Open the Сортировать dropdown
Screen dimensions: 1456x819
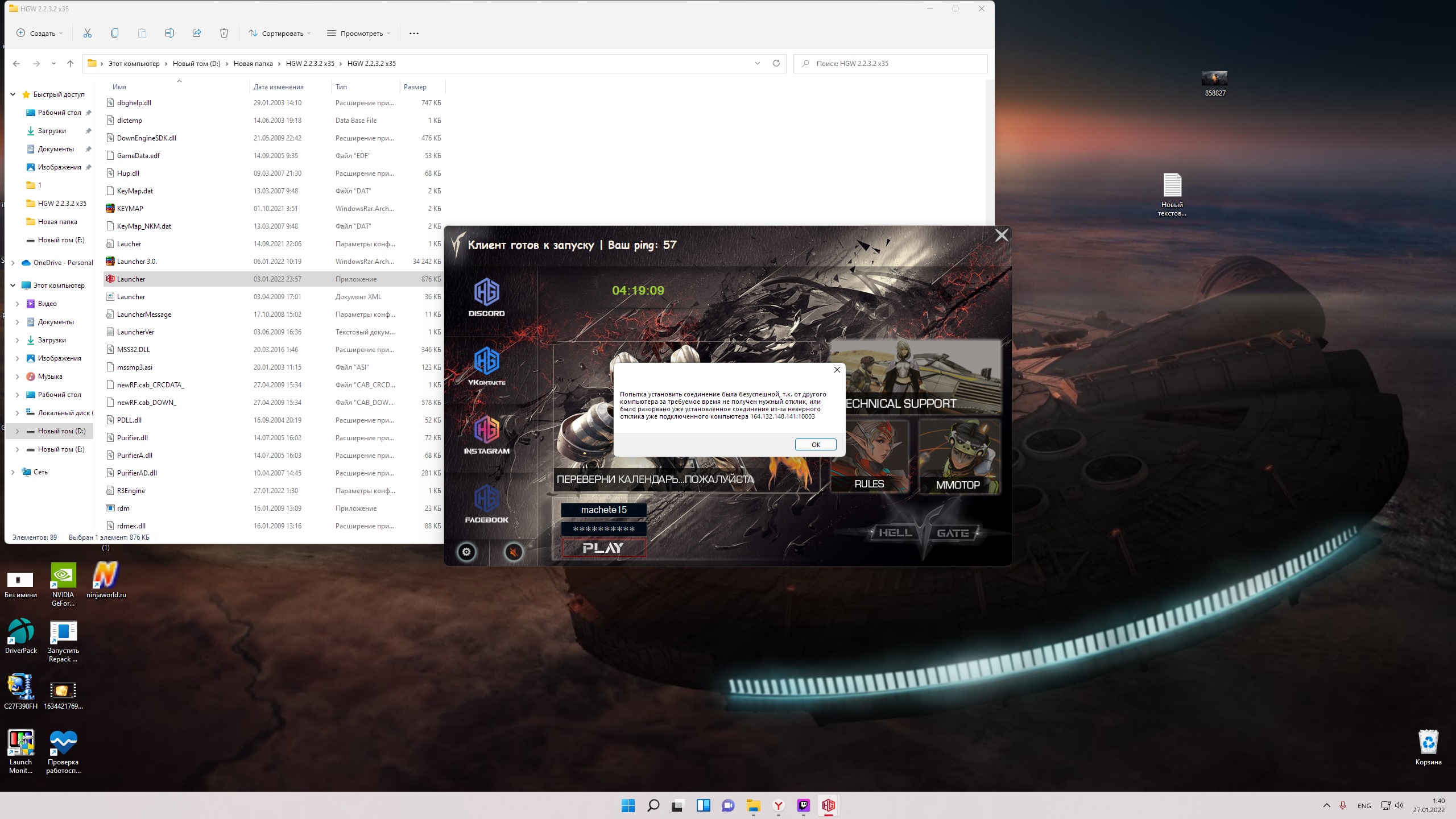pyautogui.click(x=280, y=33)
